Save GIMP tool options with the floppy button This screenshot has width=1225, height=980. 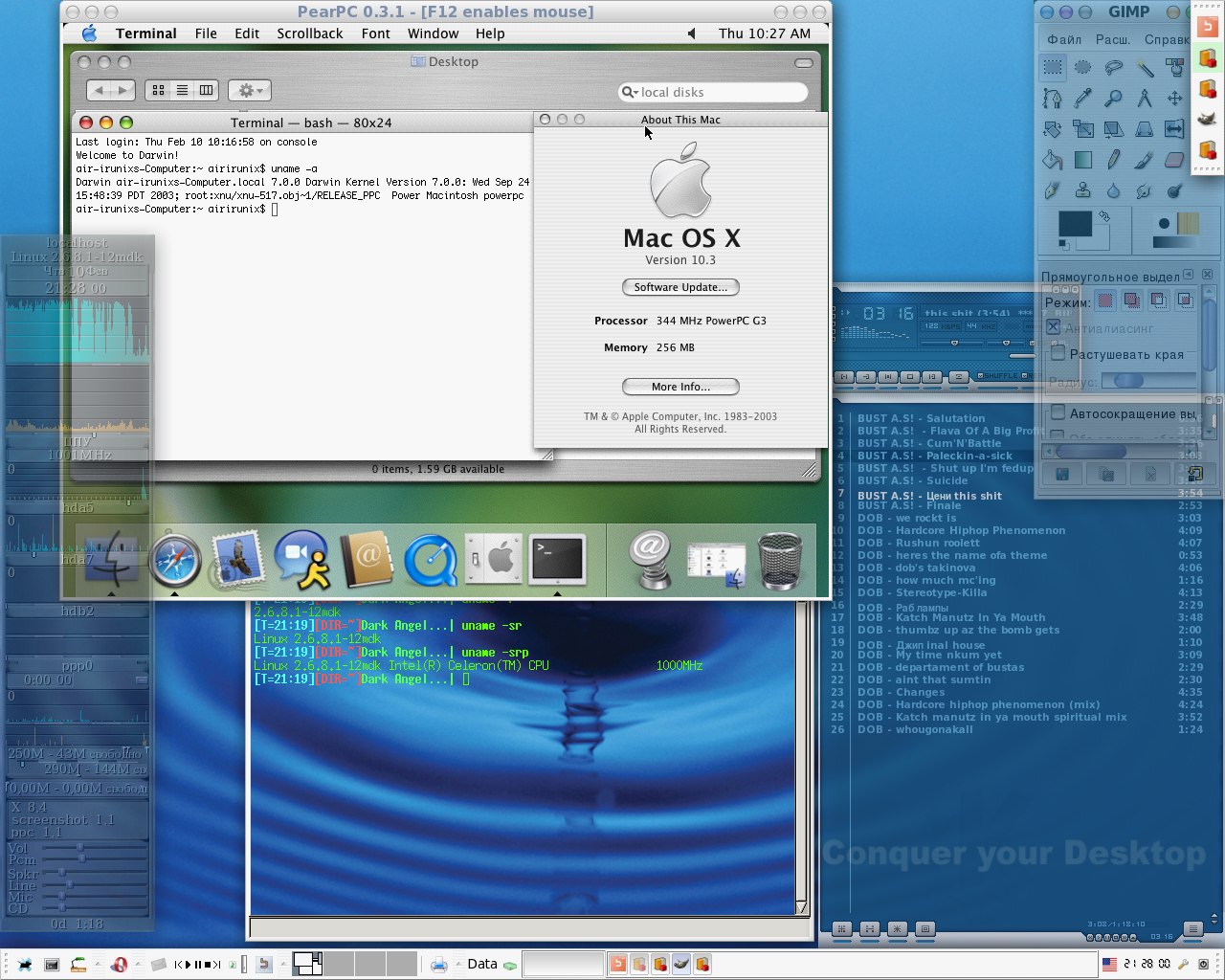tap(1062, 474)
